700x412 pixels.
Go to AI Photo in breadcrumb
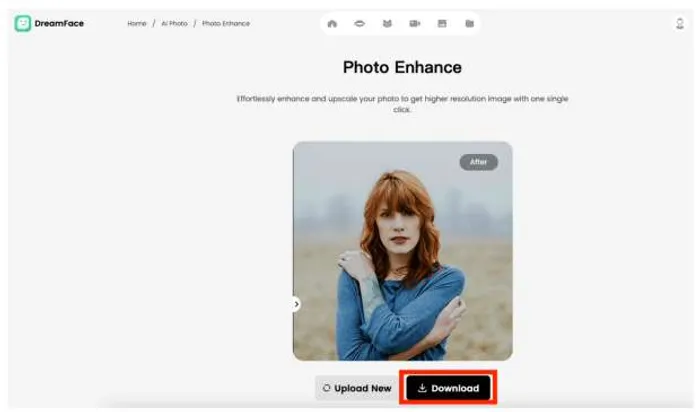174,23
